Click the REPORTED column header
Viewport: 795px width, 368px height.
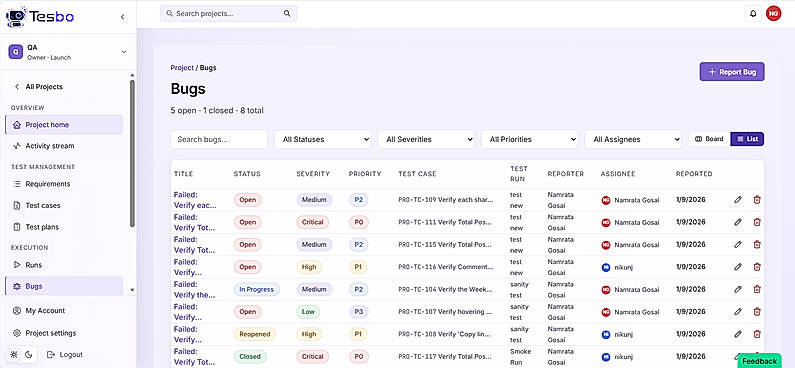pos(694,174)
